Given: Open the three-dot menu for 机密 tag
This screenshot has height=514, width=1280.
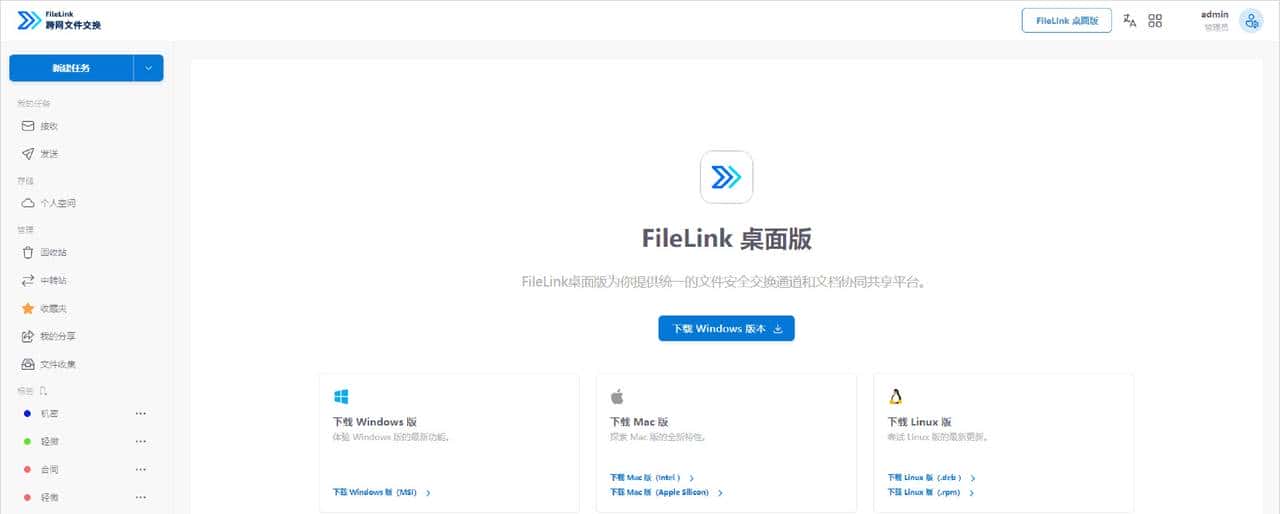Looking at the screenshot, I should pos(141,413).
